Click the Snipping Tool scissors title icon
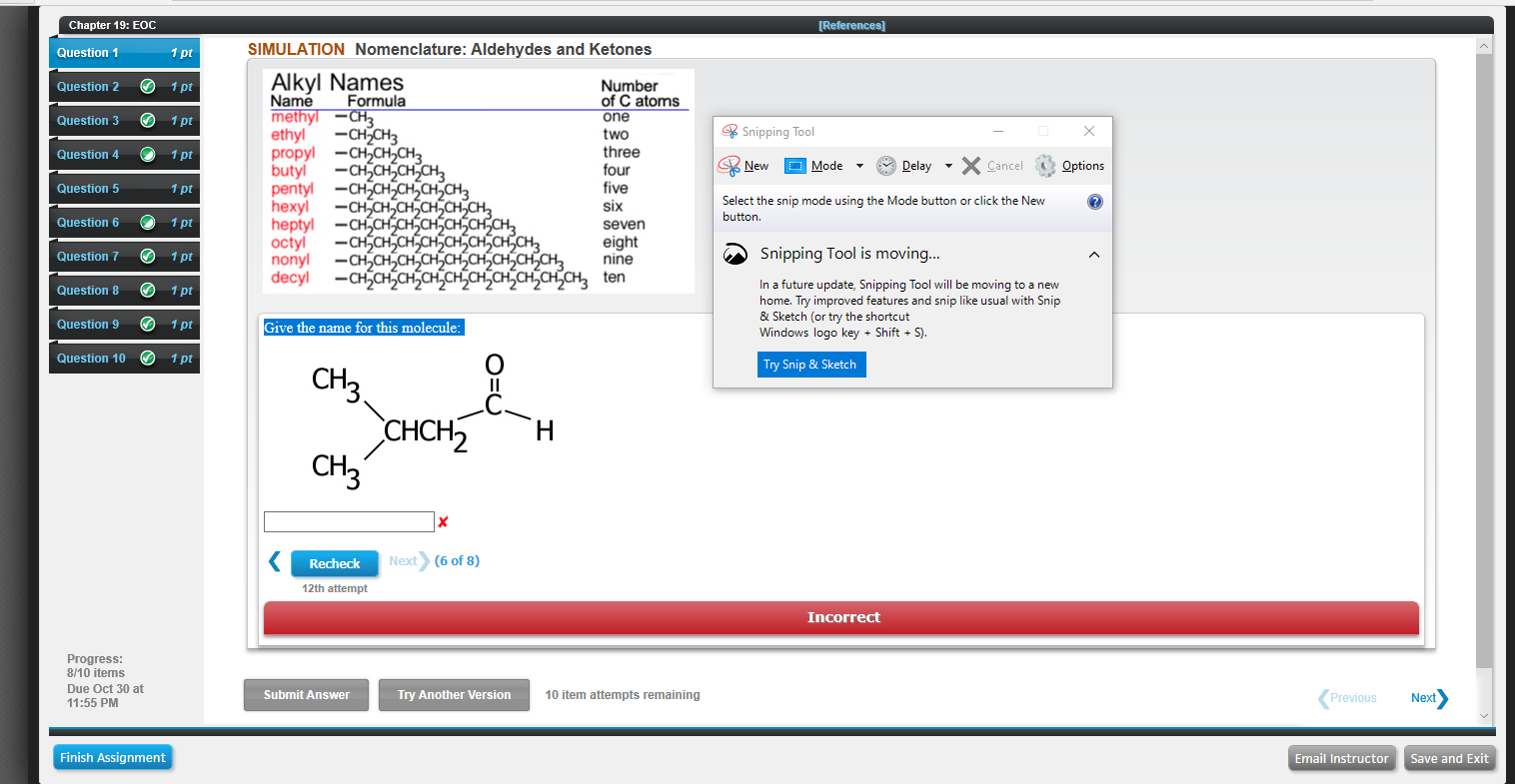Viewport: 1515px width, 784px height. pos(730,131)
